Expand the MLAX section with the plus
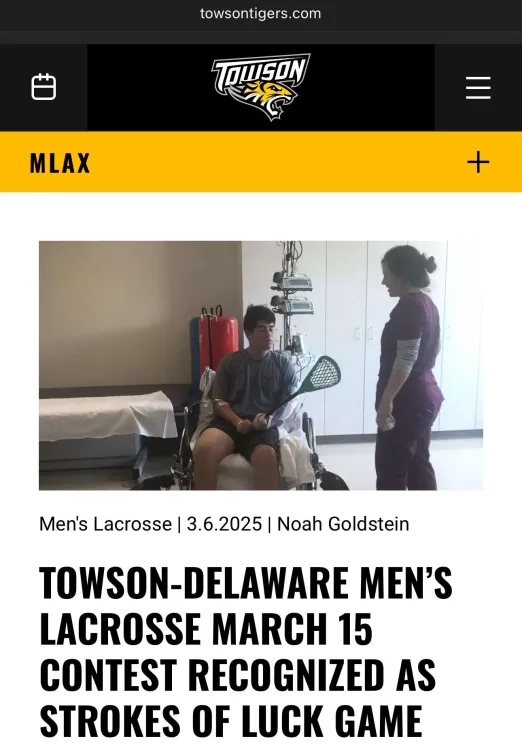 point(478,163)
